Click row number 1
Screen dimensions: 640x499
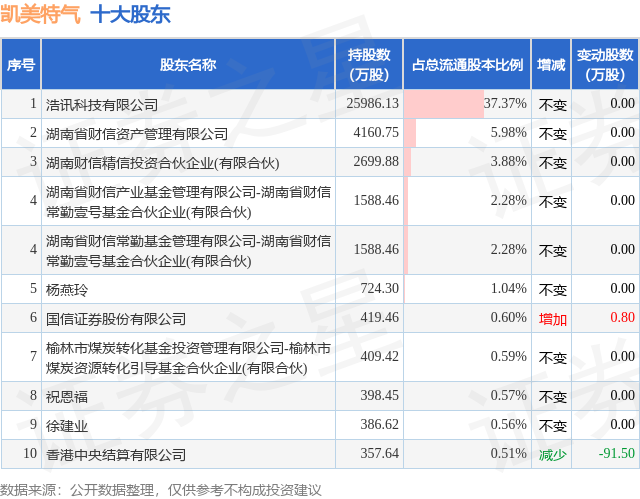(33, 103)
